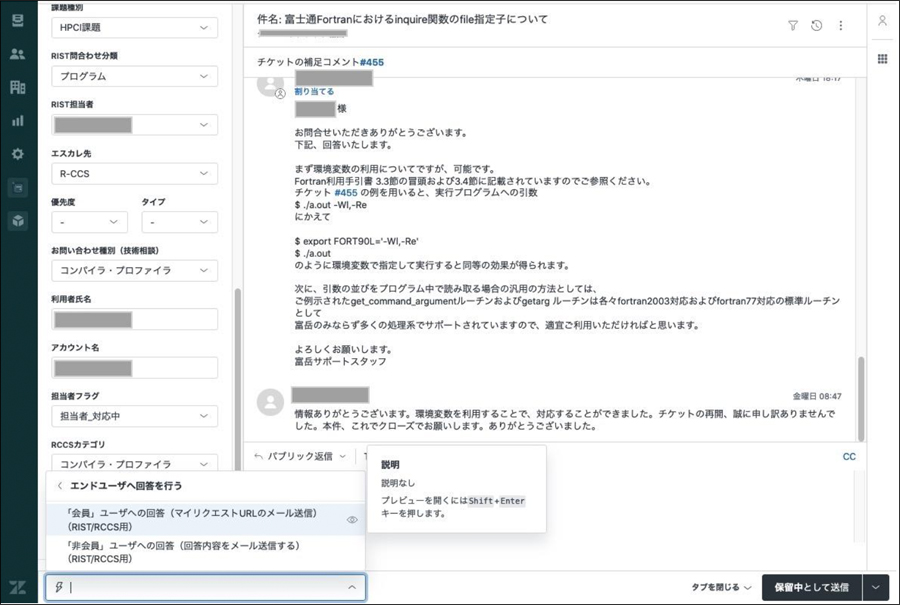Click the square box icon above cube icon
This screenshot has width=900, height=605.
pos(18,188)
